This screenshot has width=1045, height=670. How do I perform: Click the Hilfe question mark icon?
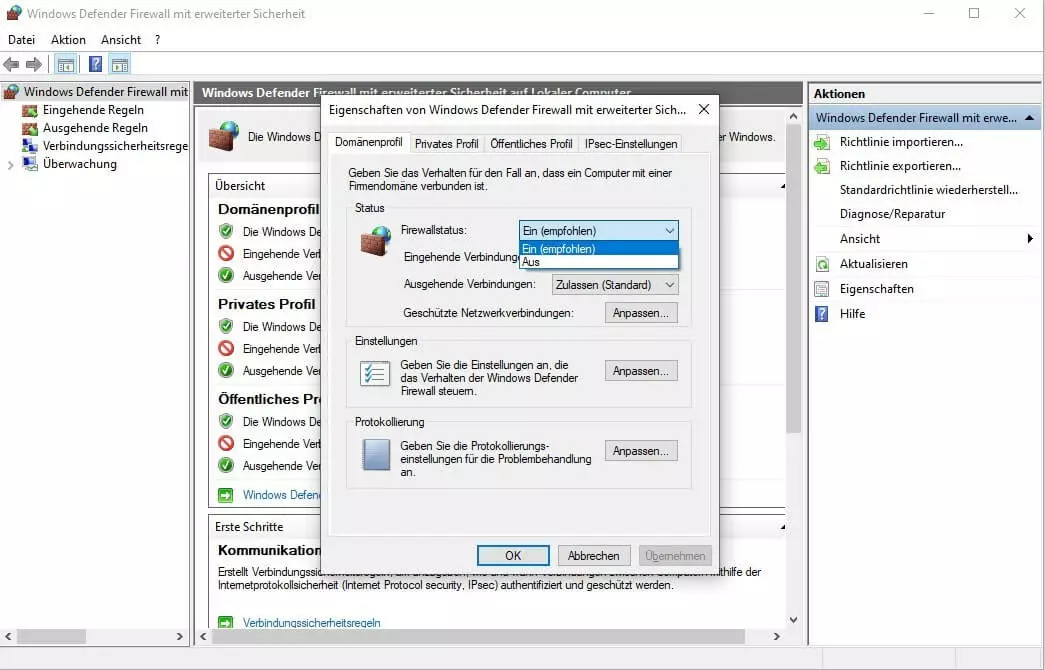pos(822,313)
